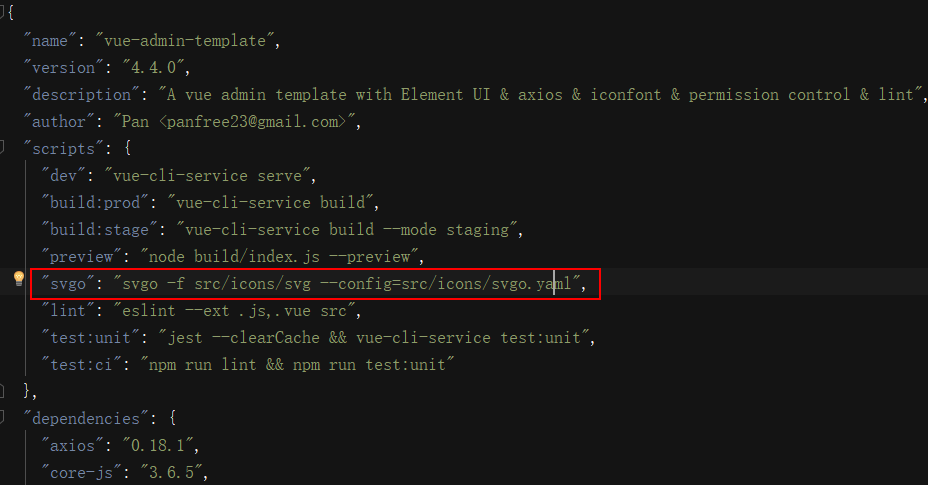Click inside the description string text
The width and height of the screenshot is (928, 485).
540,95
